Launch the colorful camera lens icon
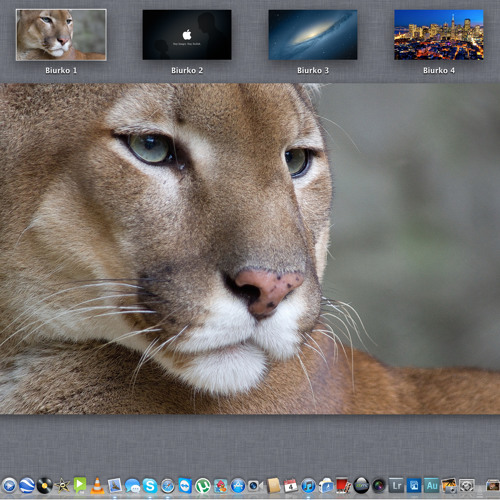Image resolution: width=500 pixels, height=500 pixels. click(x=379, y=486)
